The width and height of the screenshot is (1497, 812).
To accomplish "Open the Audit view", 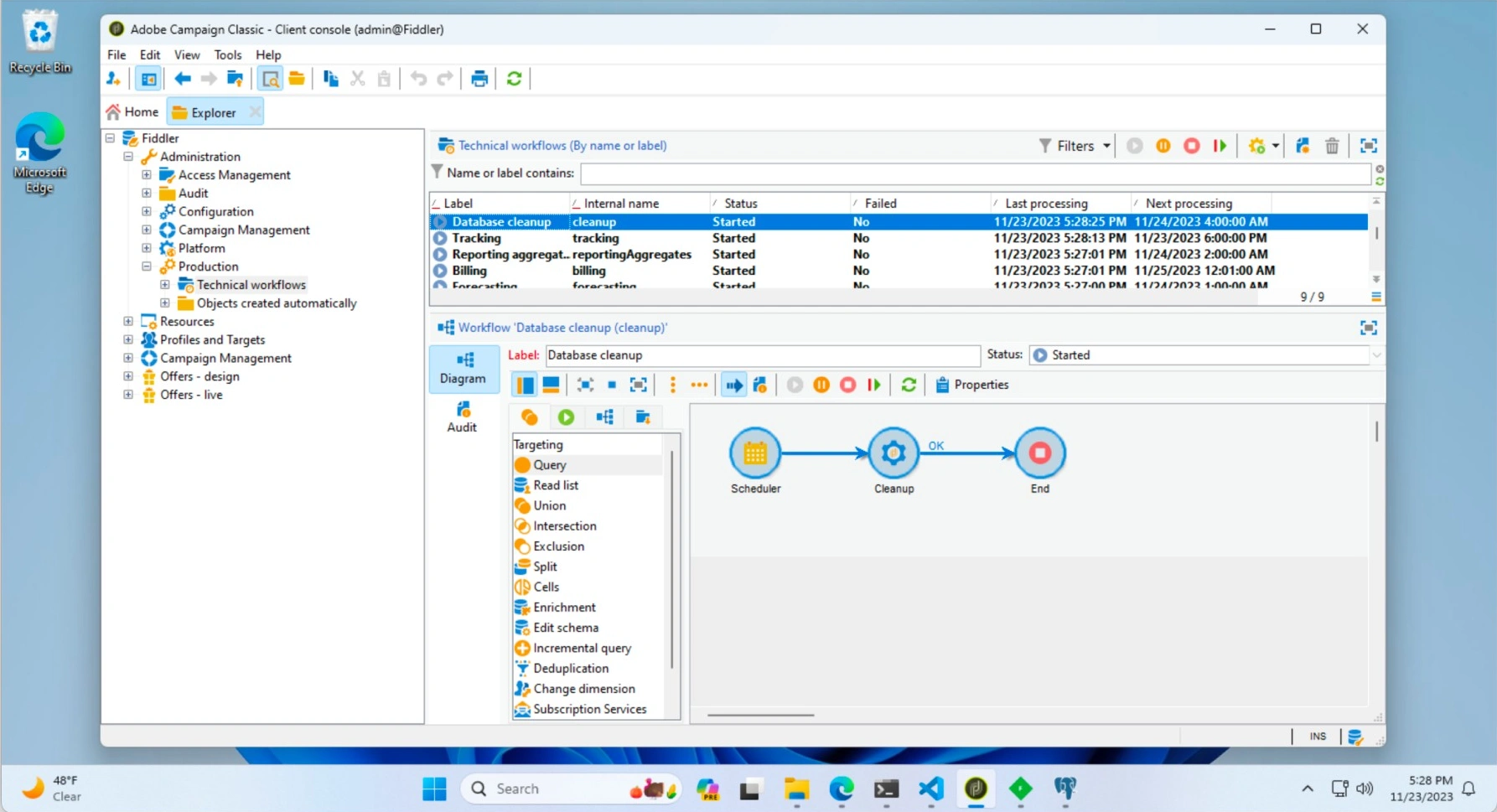I will point(462,416).
